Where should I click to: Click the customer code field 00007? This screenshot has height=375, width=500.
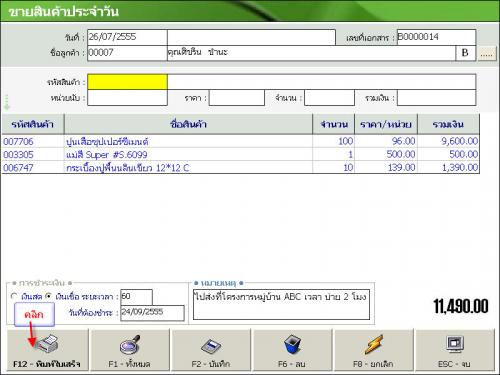(127, 53)
